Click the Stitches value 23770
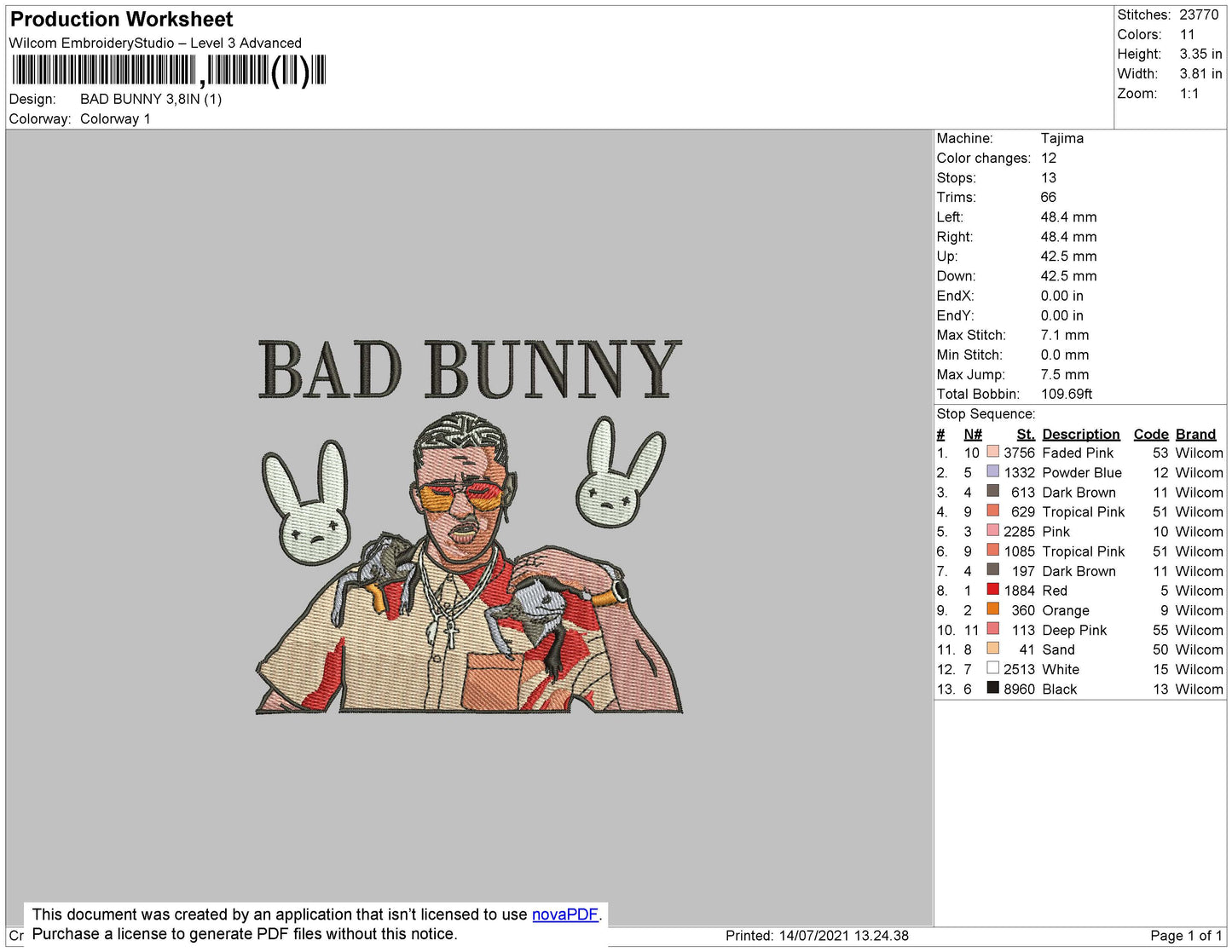 point(1199,14)
